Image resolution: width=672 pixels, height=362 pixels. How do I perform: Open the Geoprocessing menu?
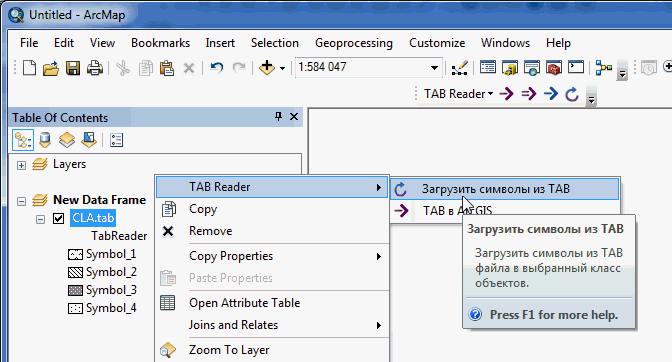354,43
